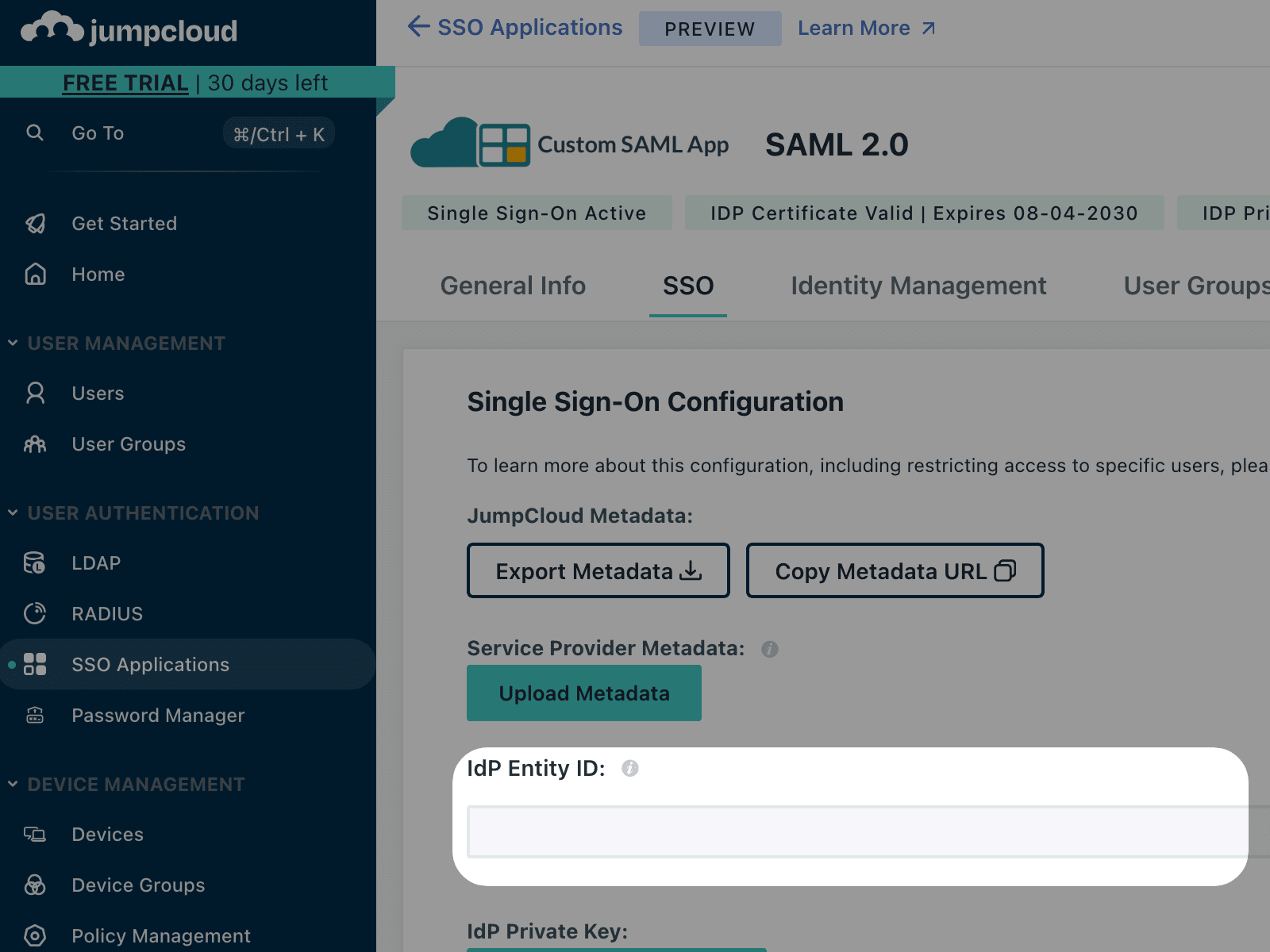Collapse the User Management section
This screenshot has height=952, width=1270.
pos(13,344)
